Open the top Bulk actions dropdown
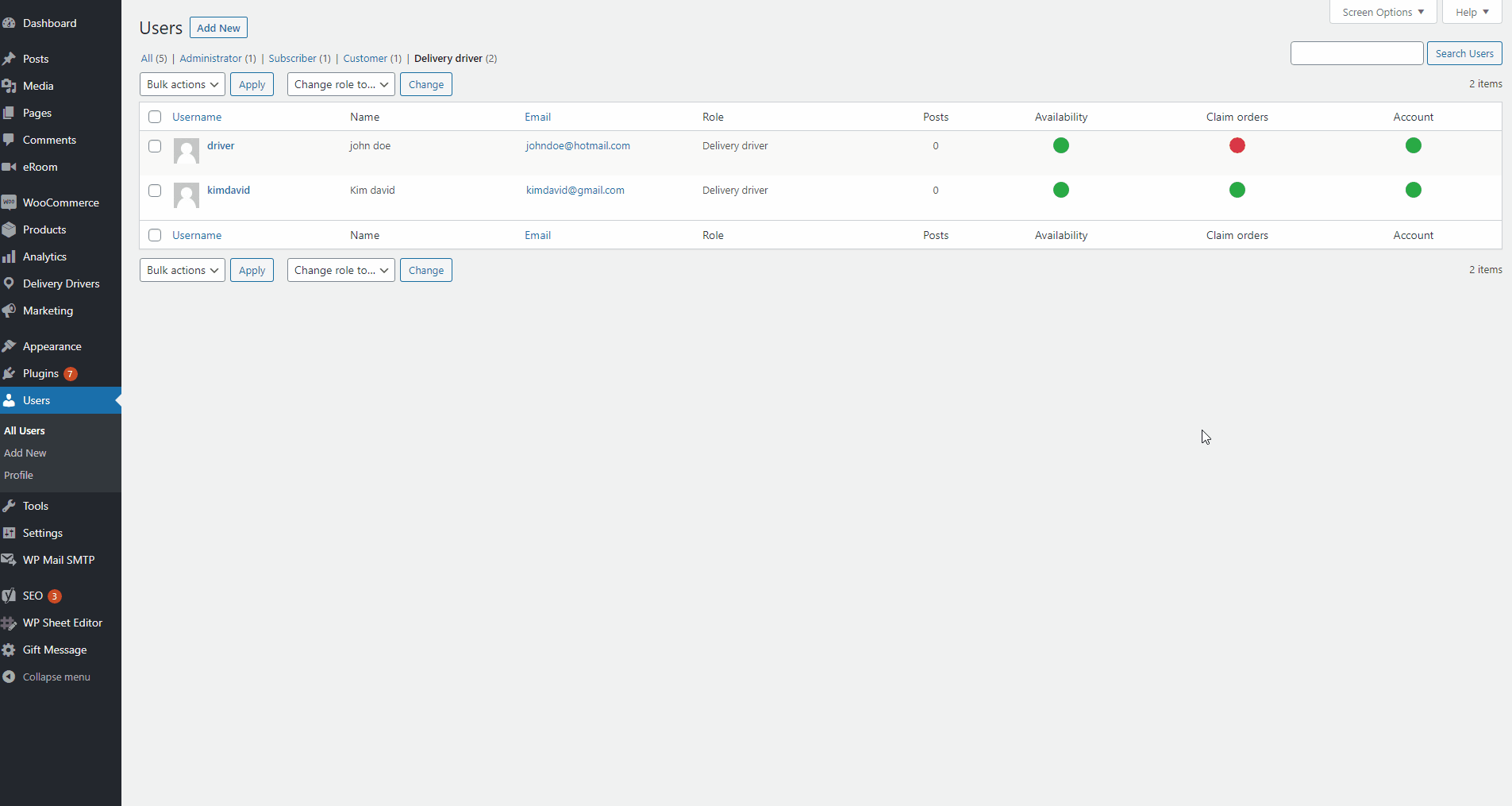The height and width of the screenshot is (806, 1512). pos(183,84)
